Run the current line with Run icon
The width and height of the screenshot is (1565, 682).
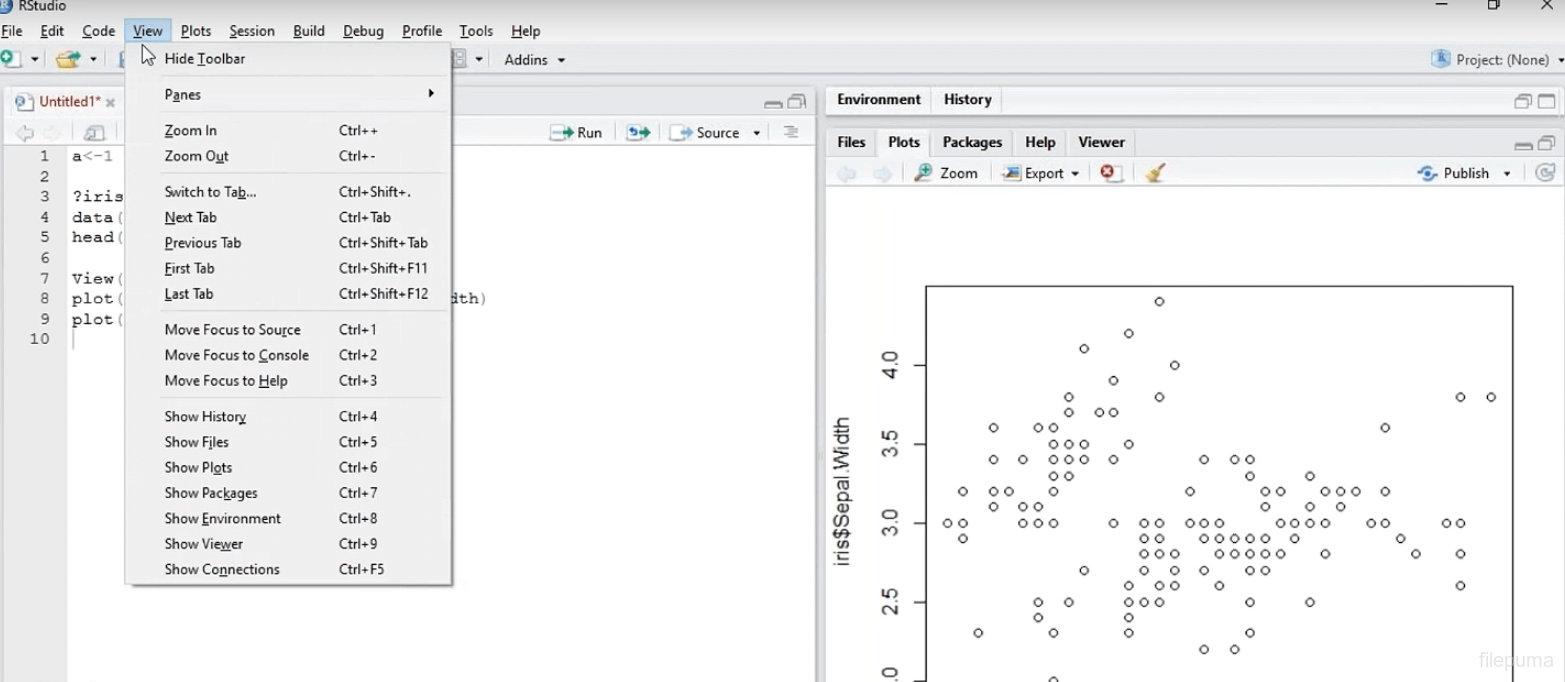click(576, 132)
